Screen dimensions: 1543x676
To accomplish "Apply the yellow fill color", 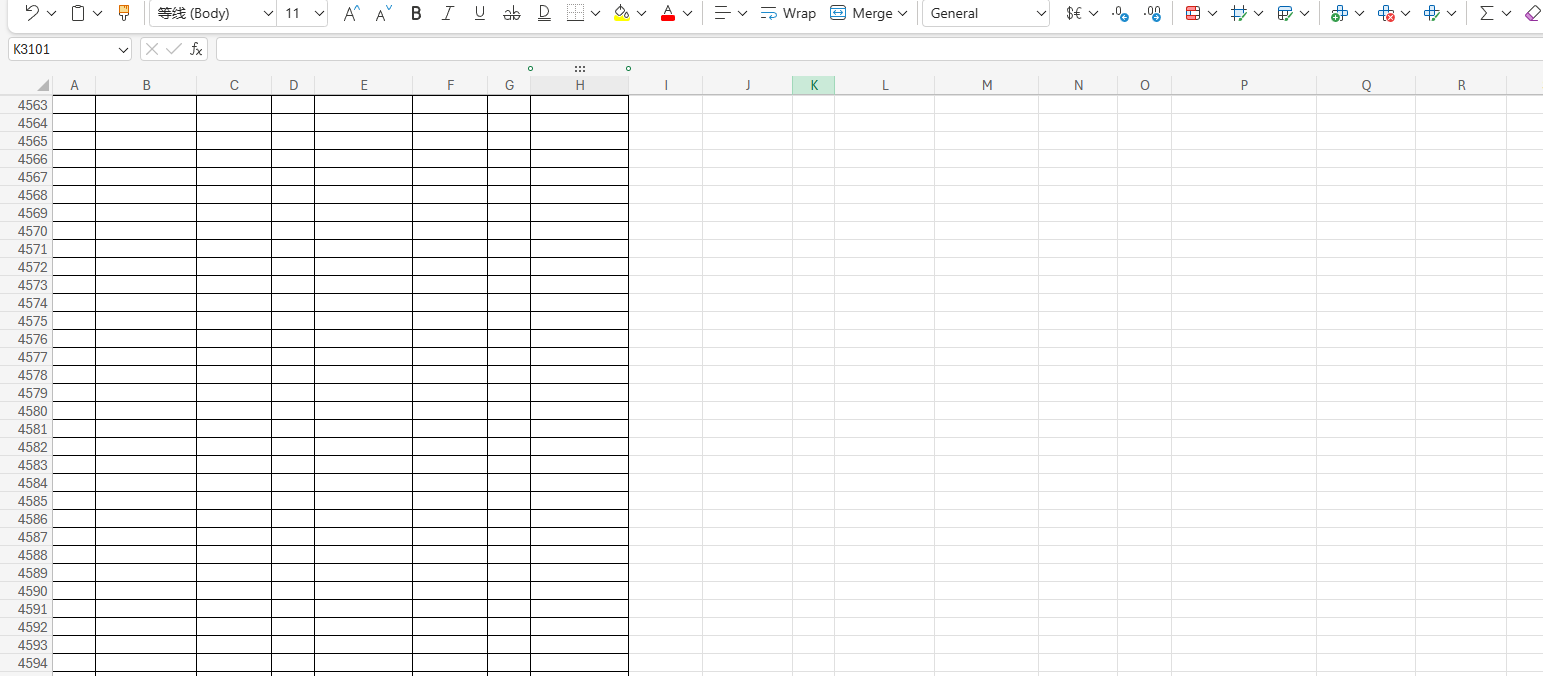I will click(621, 13).
